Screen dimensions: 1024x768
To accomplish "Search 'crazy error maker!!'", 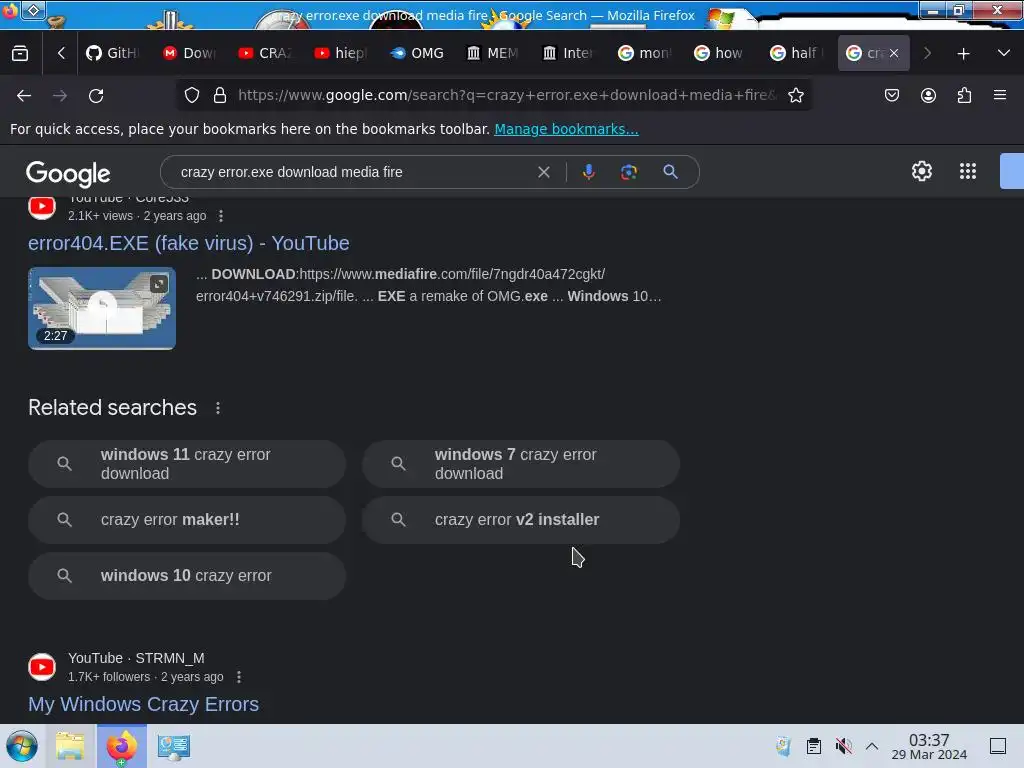I will click(x=187, y=520).
